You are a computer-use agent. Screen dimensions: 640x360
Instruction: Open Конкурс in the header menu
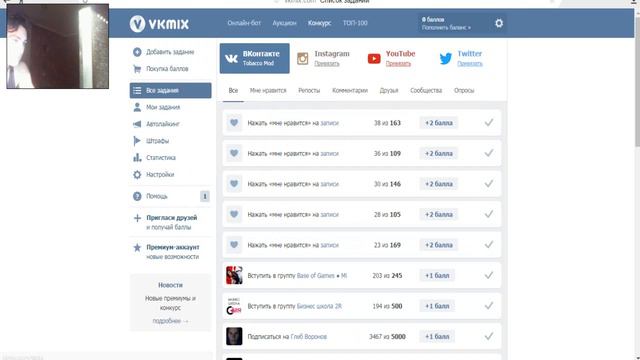(319, 23)
